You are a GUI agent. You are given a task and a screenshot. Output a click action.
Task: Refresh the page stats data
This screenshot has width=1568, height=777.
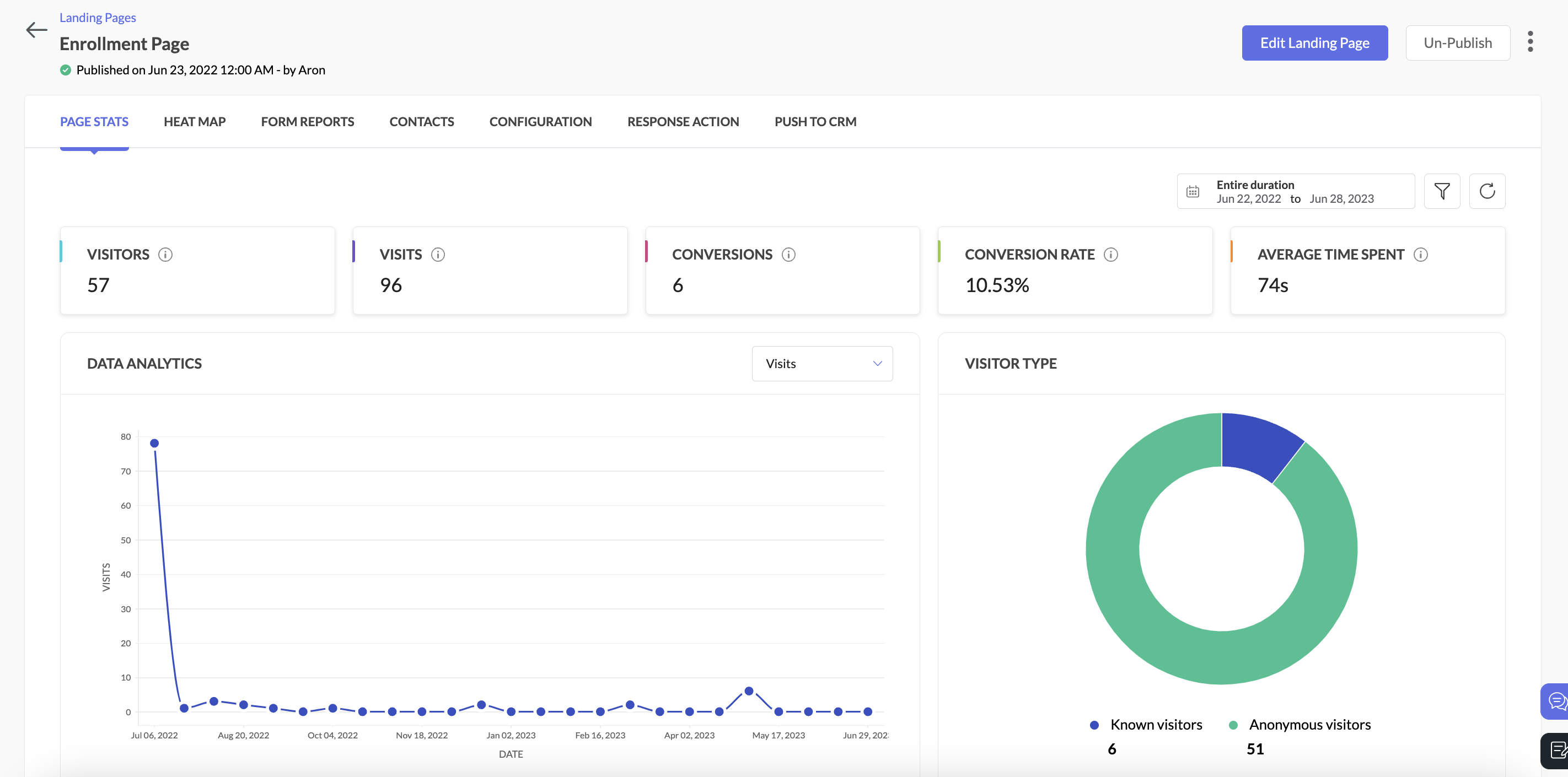(x=1488, y=191)
